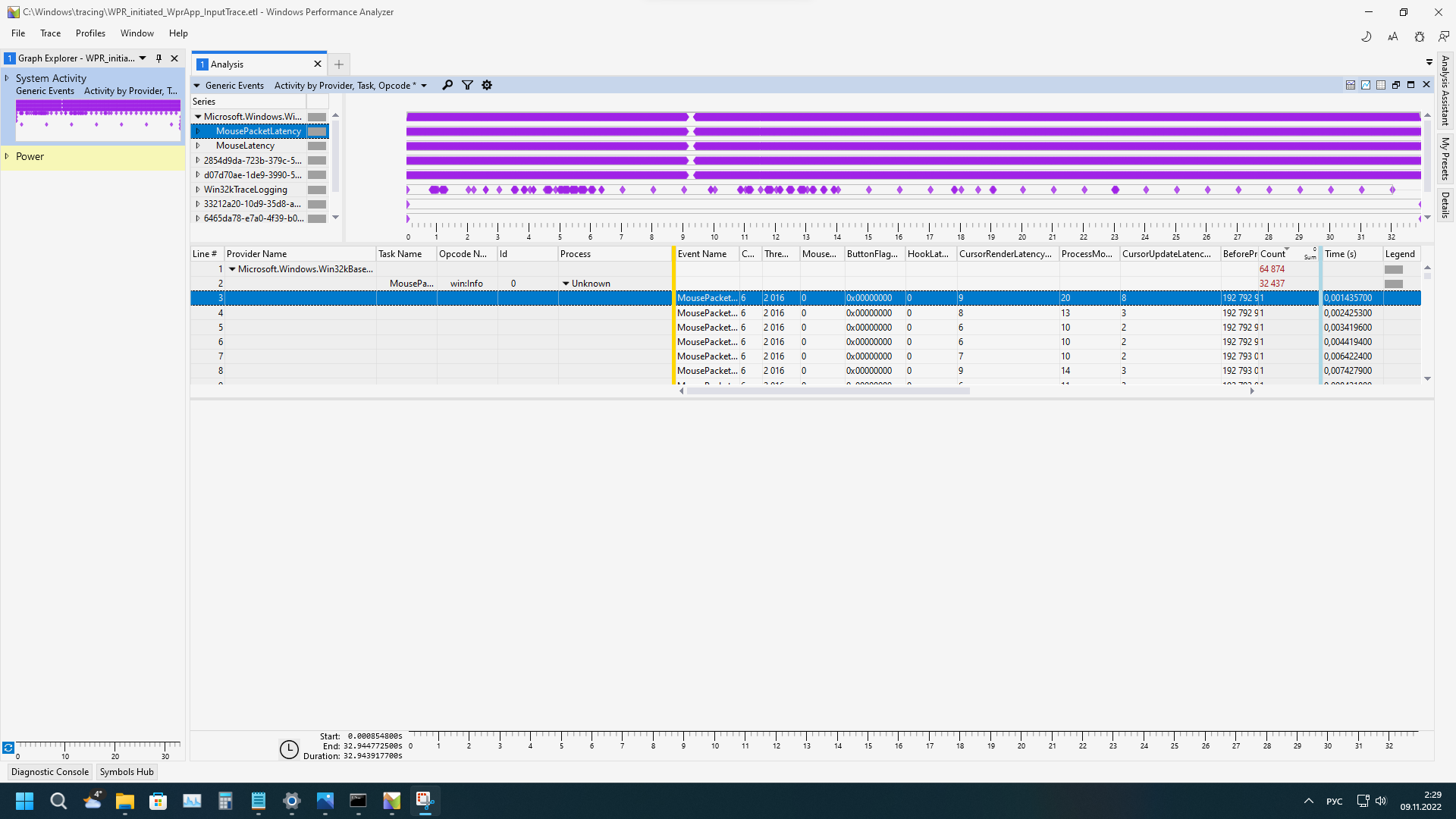Select the table row with time 0,002425300
Viewport: 1456px width, 819px height.
(805, 313)
